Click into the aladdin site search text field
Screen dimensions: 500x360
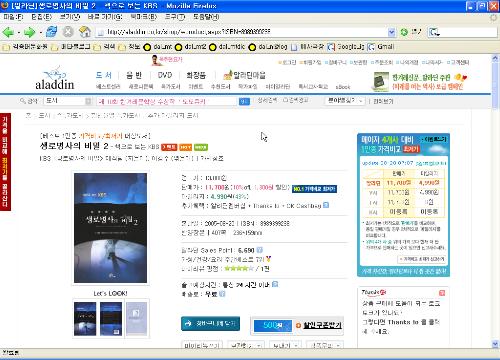coord(167,101)
